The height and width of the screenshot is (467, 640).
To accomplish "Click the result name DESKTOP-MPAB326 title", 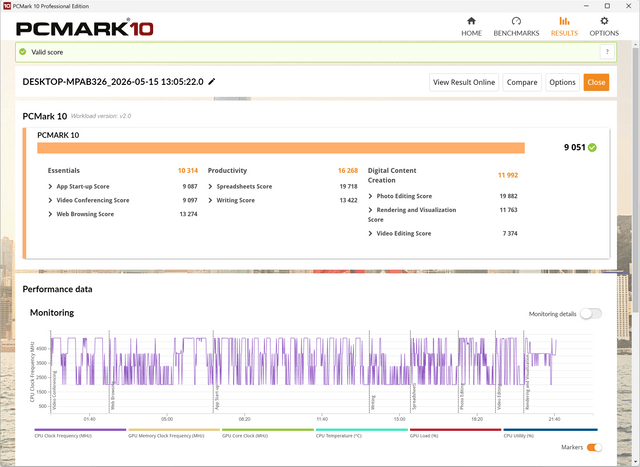I will coord(113,82).
